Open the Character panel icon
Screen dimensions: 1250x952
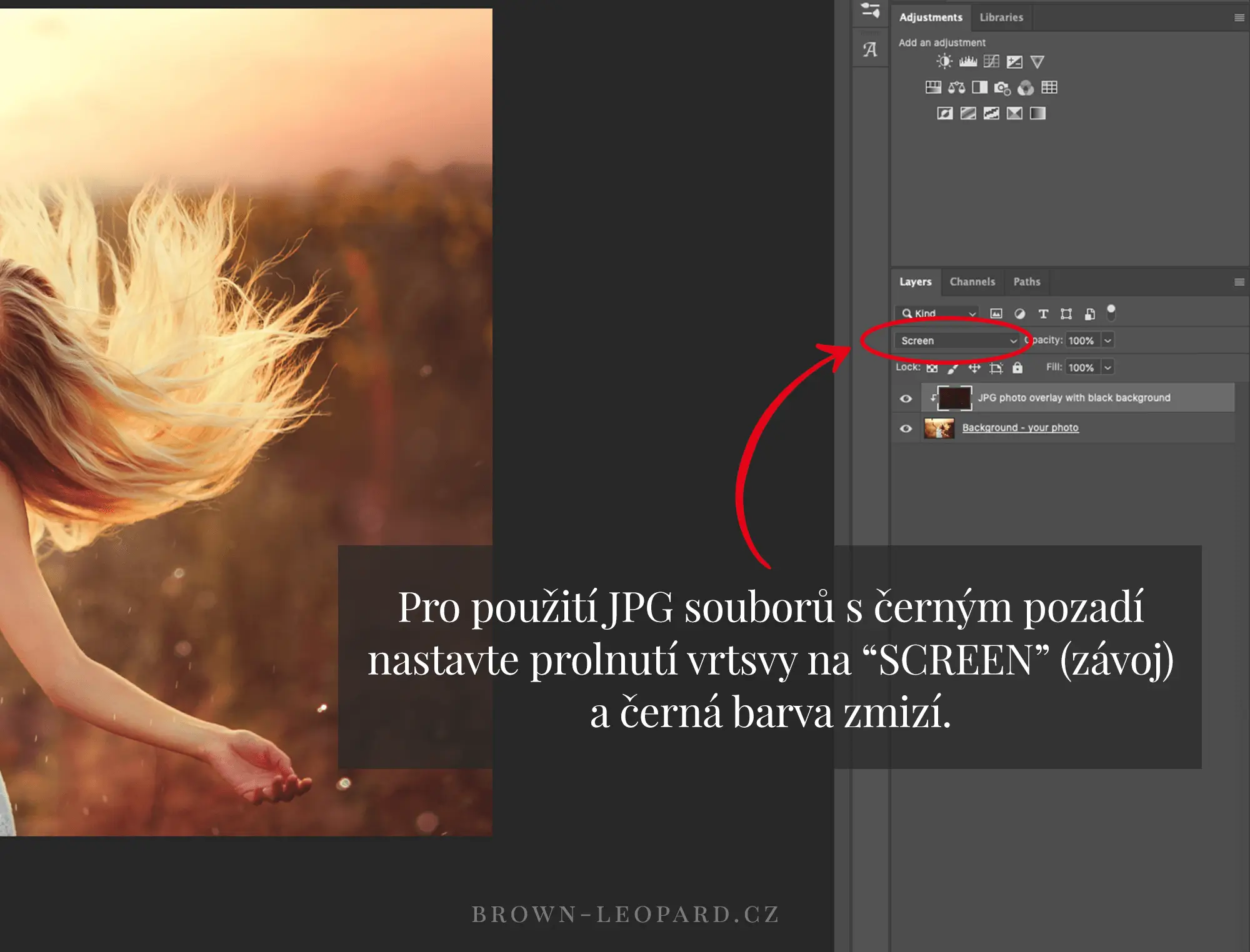(870, 49)
